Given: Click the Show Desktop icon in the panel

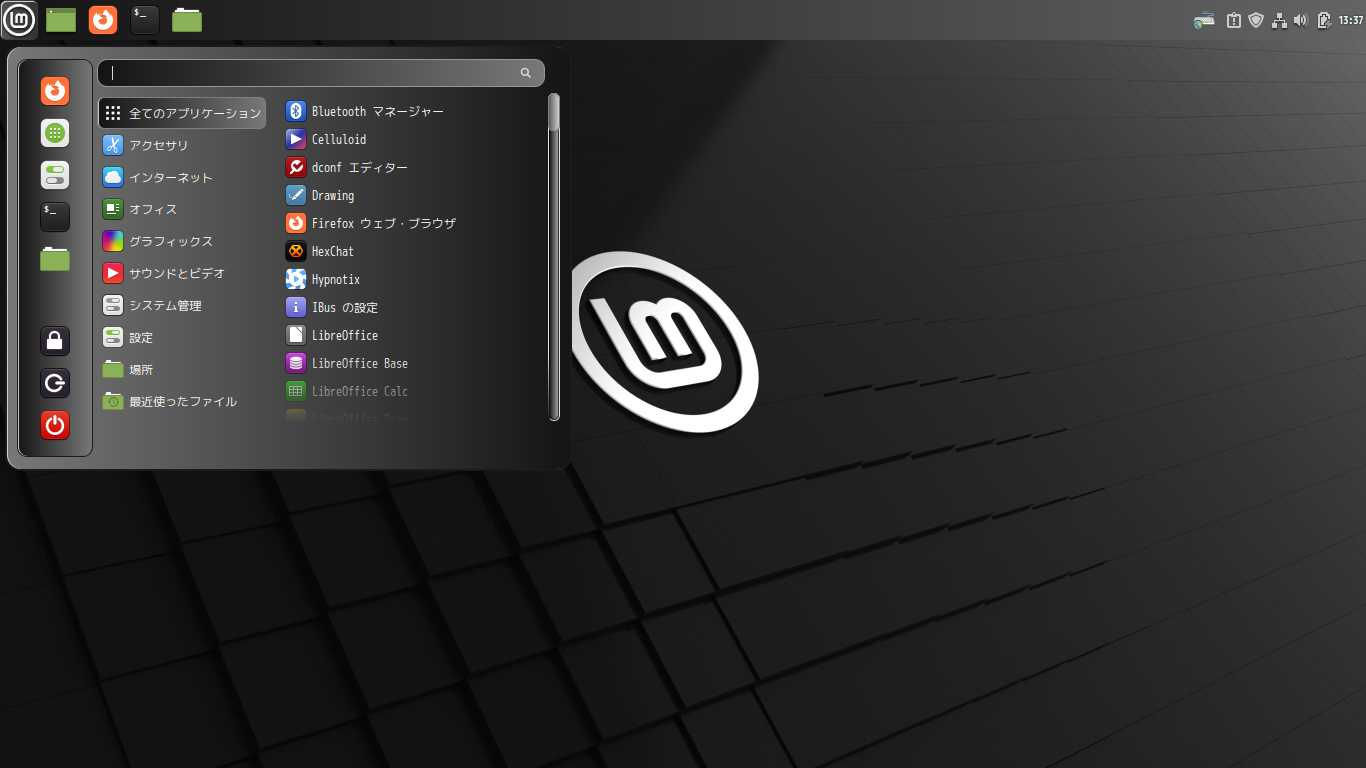Looking at the screenshot, I should point(61,19).
